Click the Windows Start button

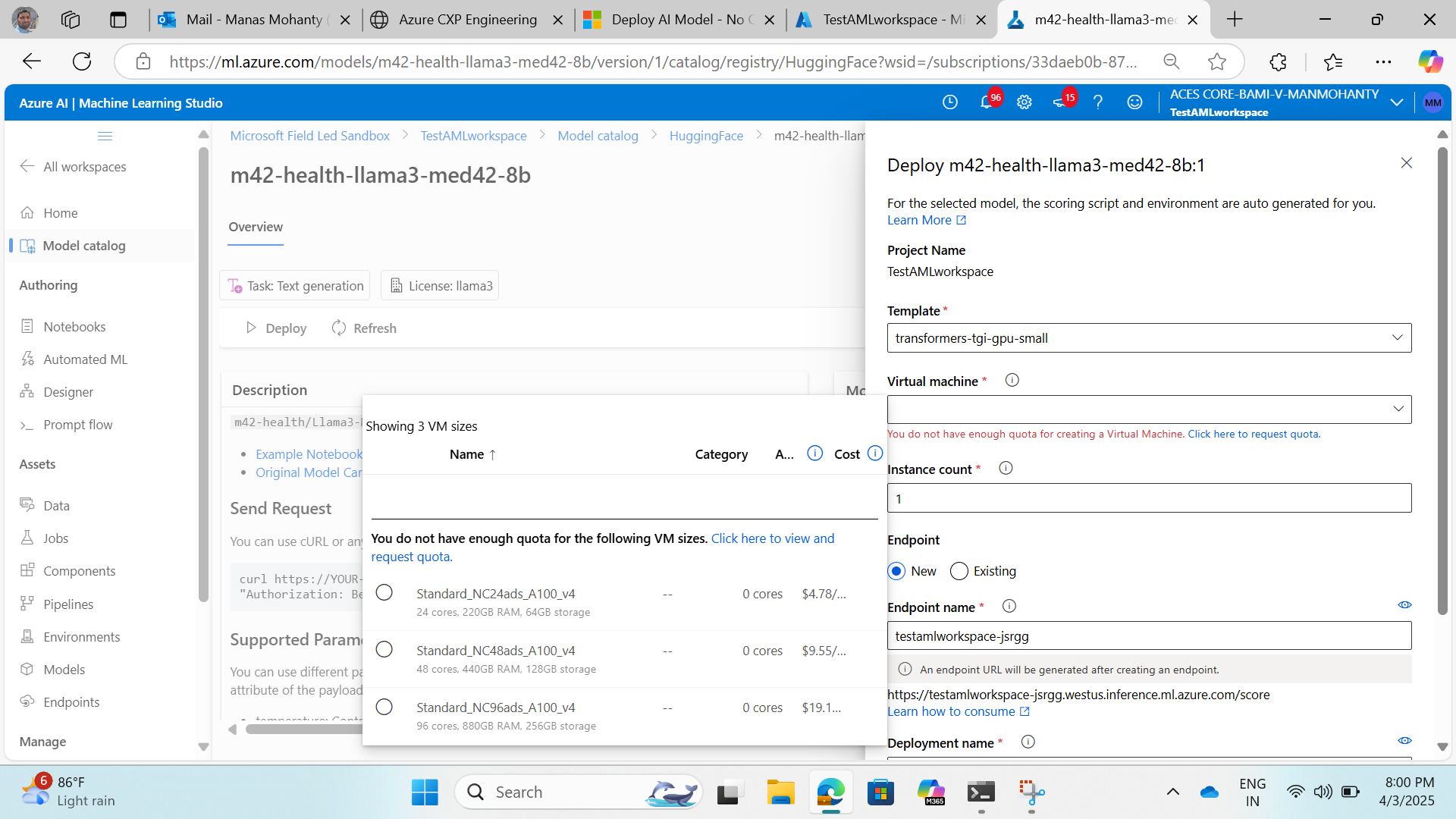click(x=425, y=792)
